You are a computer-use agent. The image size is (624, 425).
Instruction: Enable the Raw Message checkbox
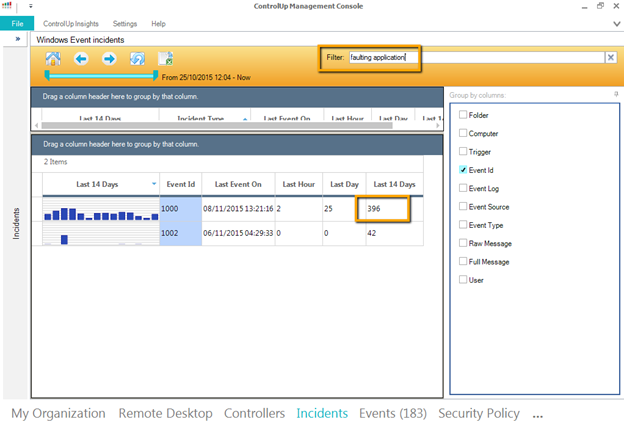click(463, 243)
